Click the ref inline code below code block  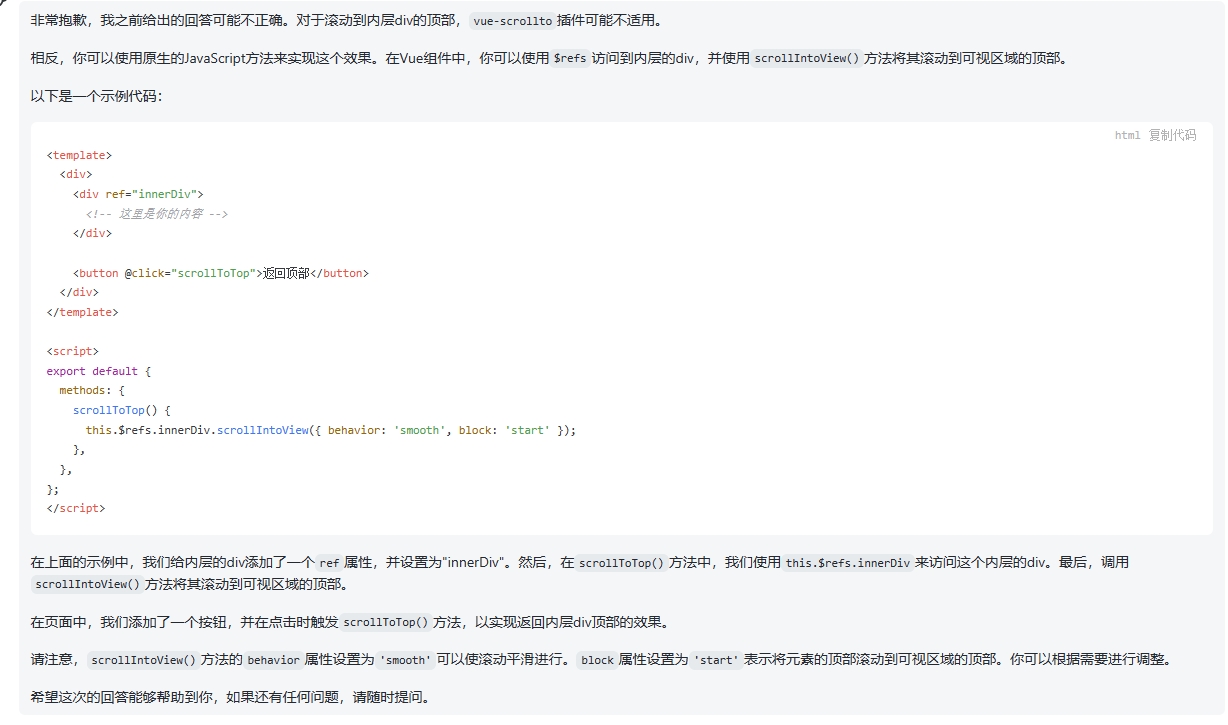point(329,563)
